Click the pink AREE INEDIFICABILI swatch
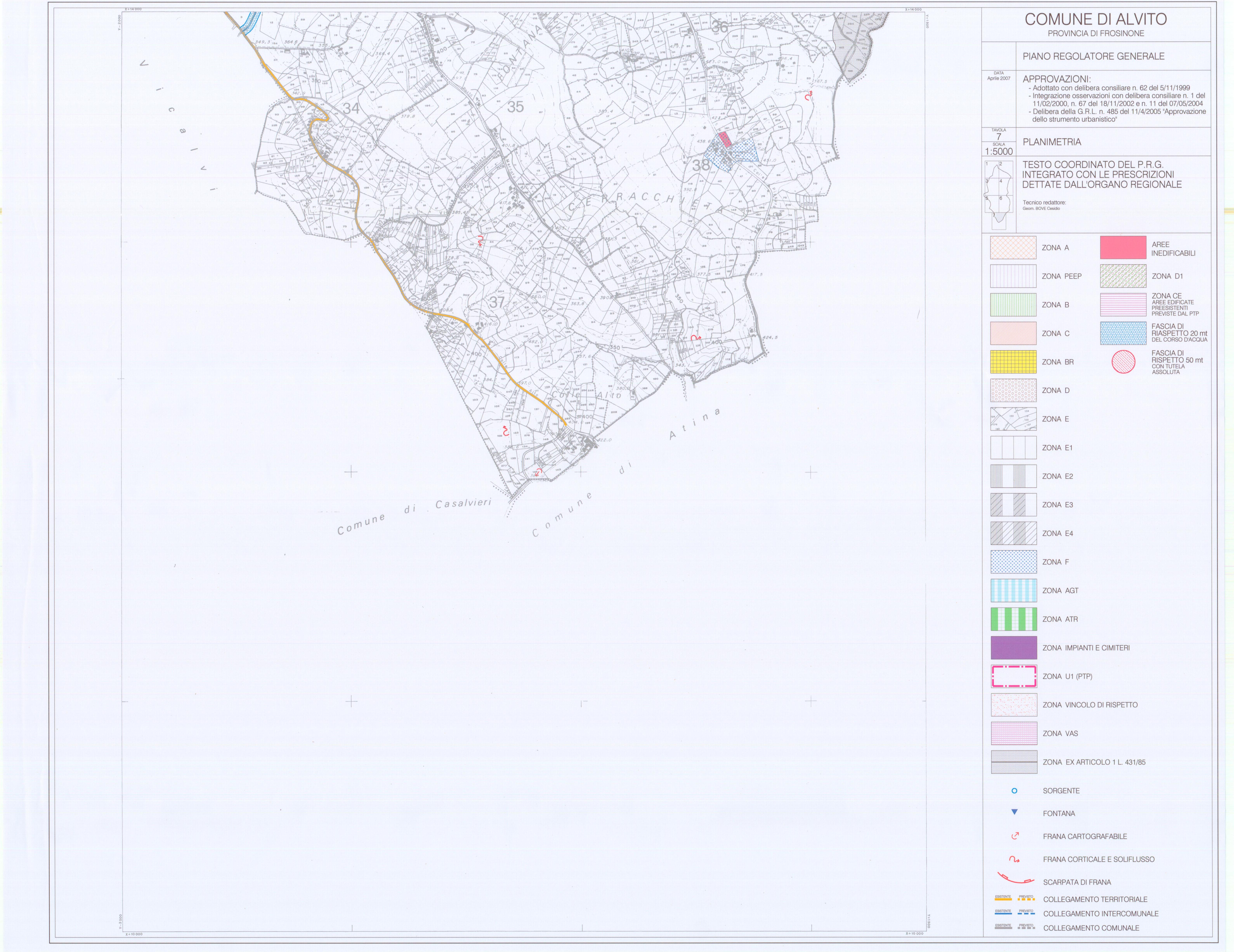Screen dimensions: 1234x952 1123,247
